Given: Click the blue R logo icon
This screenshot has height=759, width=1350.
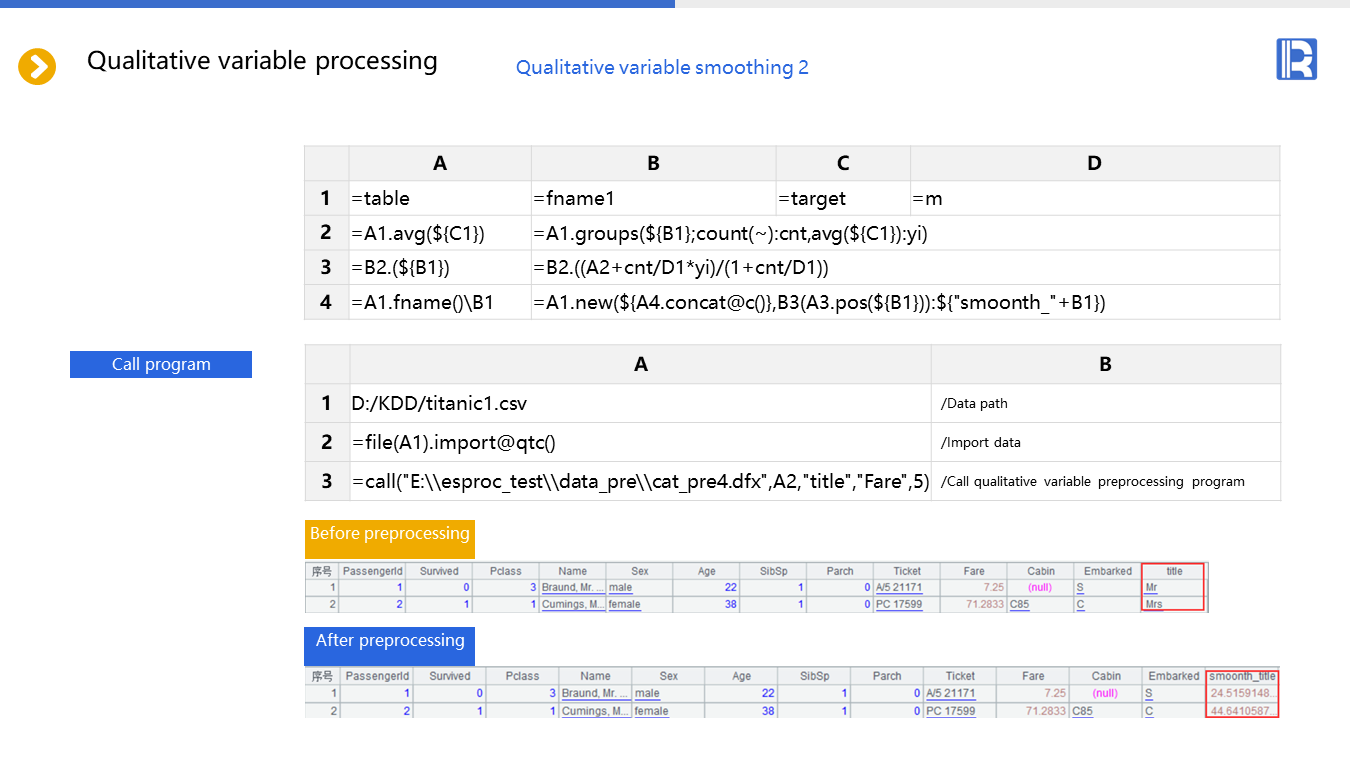Looking at the screenshot, I should (1296, 59).
